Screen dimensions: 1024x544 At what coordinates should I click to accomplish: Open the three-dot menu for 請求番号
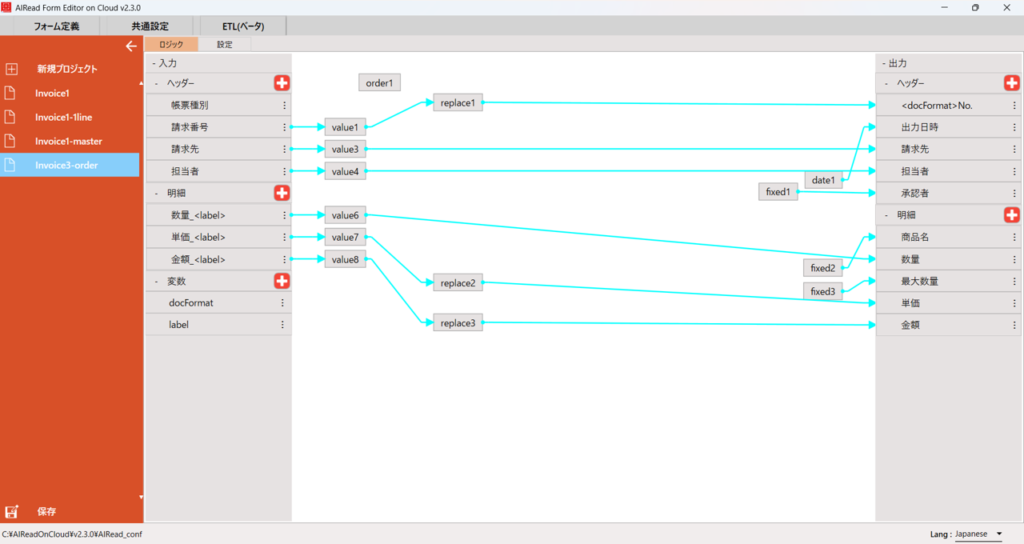(284, 127)
